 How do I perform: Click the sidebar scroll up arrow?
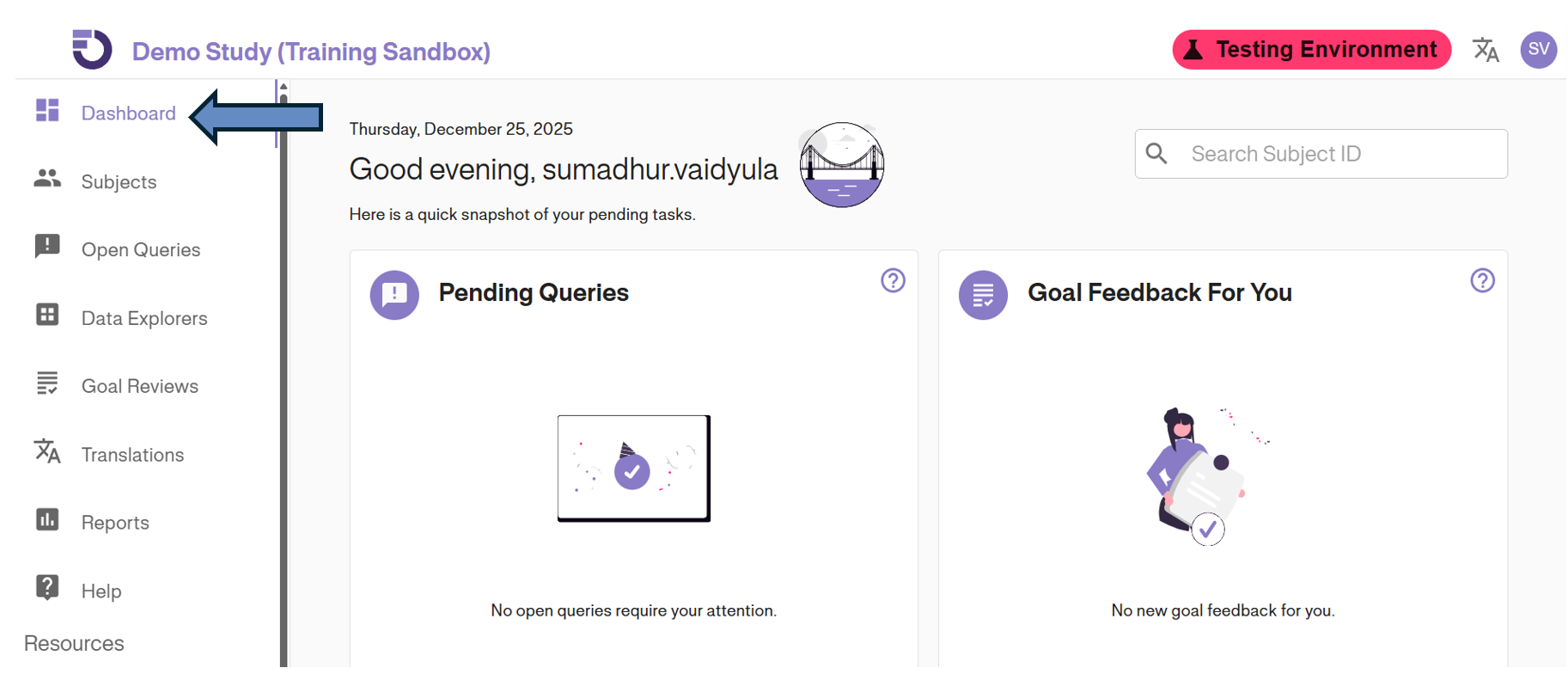tap(284, 88)
